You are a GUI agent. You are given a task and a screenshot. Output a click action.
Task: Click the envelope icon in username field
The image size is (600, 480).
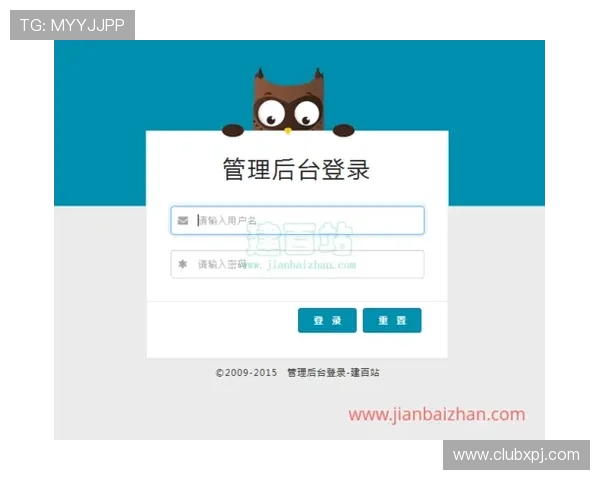183,220
